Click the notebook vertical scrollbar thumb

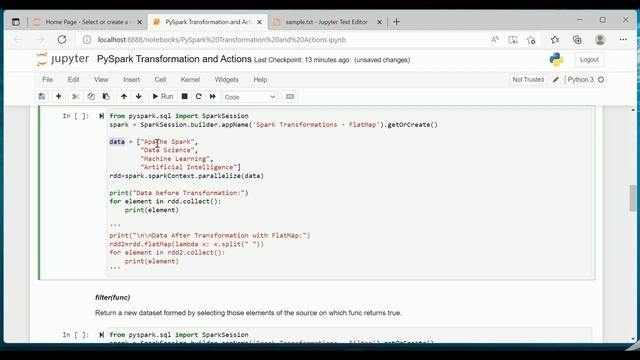[633, 198]
